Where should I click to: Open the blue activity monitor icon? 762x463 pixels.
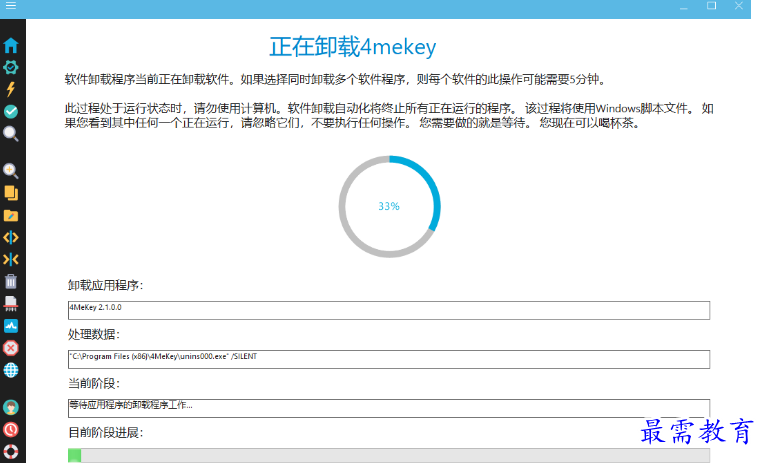11,326
